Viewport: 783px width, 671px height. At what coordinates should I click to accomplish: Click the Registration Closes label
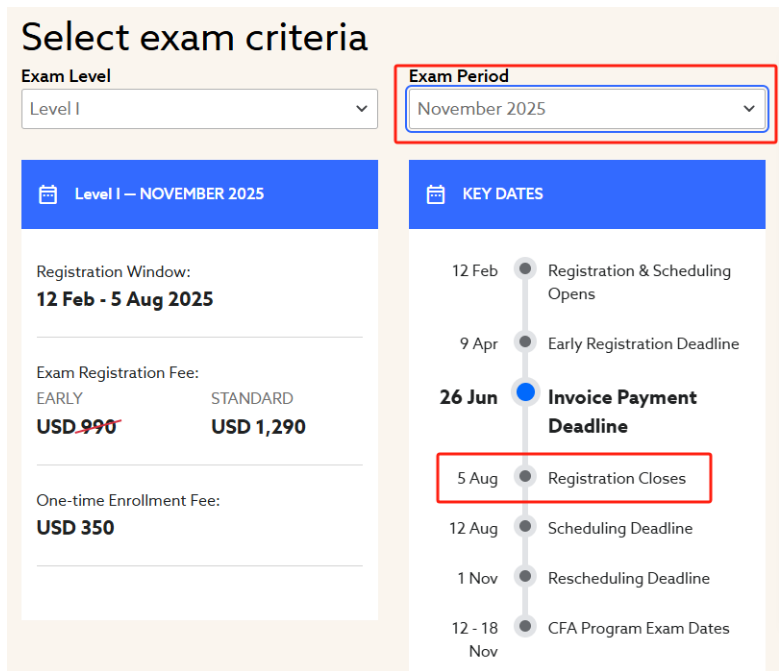pos(617,478)
